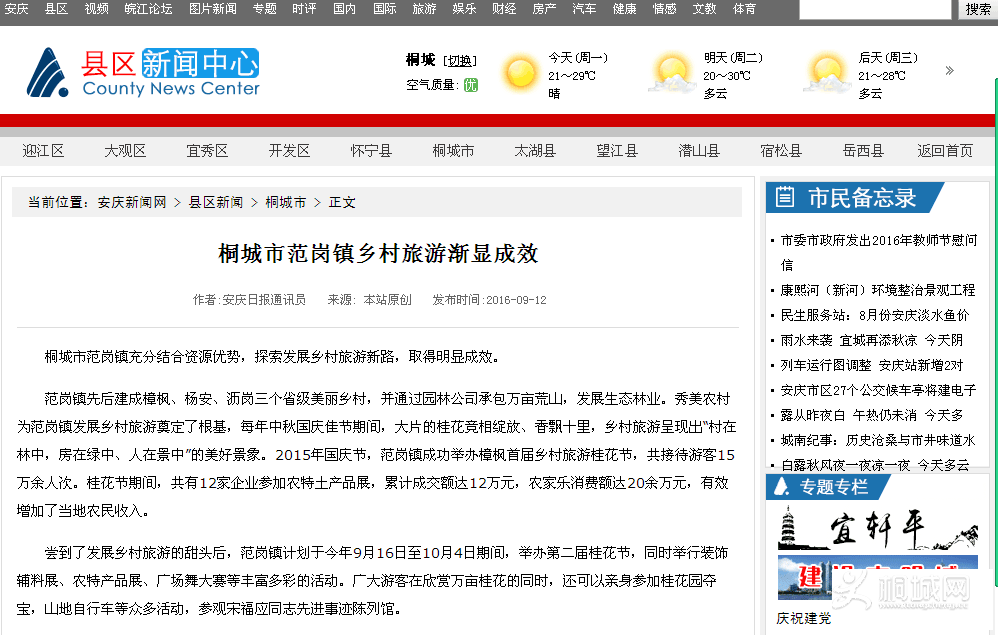Click the search text input field
This screenshot has height=635, width=998.
pyautogui.click(x=875, y=9)
